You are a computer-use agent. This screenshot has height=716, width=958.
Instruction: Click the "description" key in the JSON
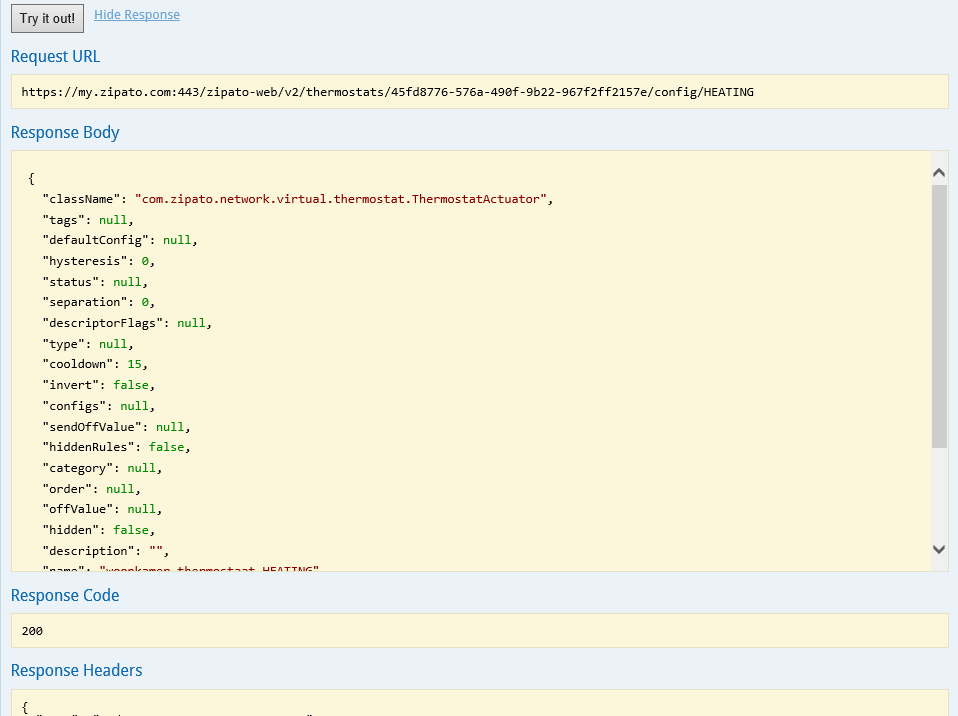pos(87,551)
